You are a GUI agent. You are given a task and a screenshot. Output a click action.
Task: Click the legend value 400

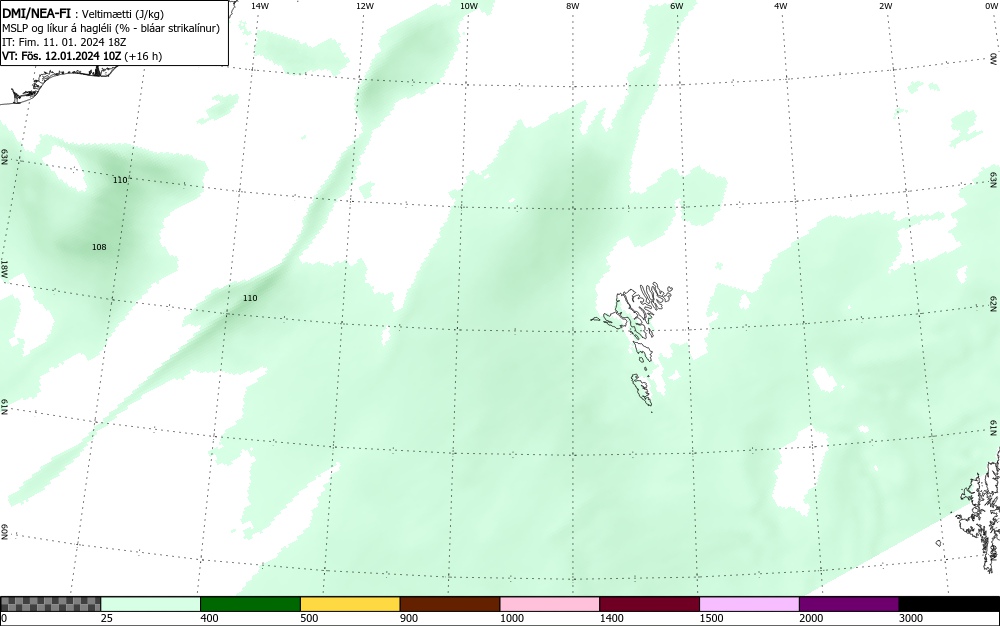coord(209,618)
